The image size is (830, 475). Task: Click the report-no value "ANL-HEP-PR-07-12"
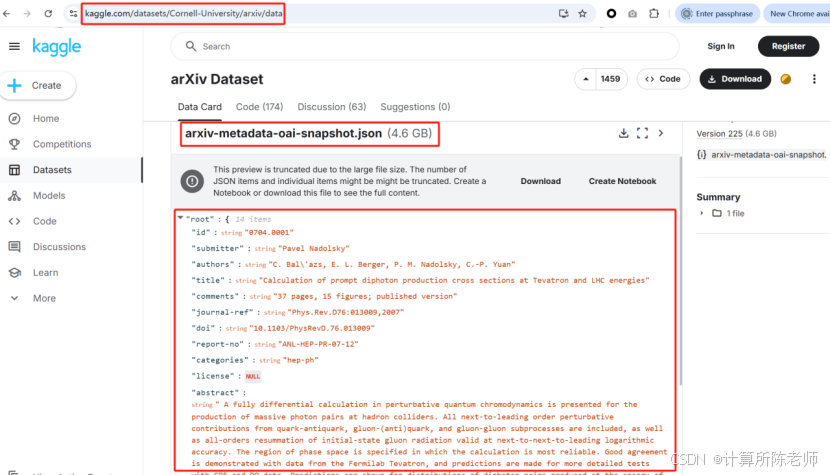[x=318, y=344]
